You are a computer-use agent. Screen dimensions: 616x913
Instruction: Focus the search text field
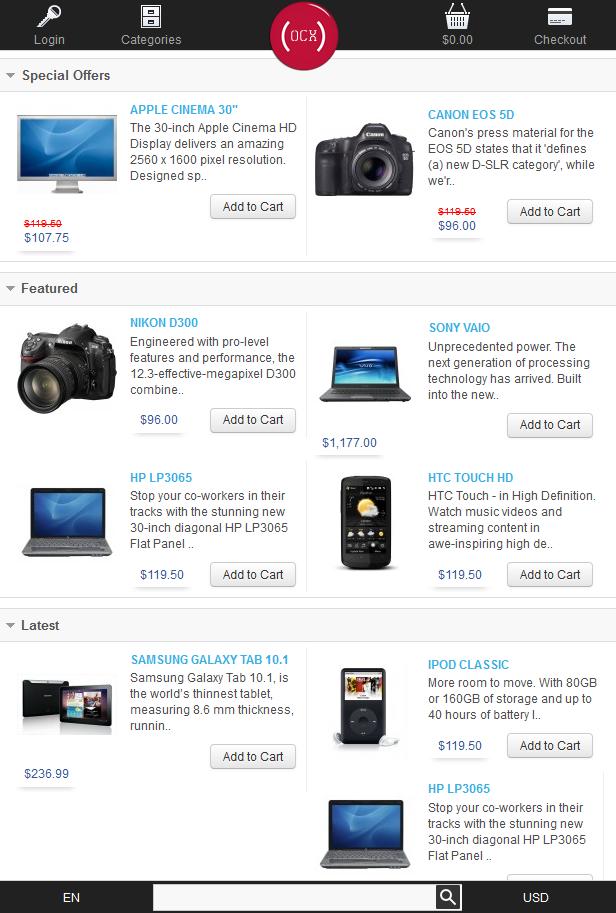(x=294, y=897)
